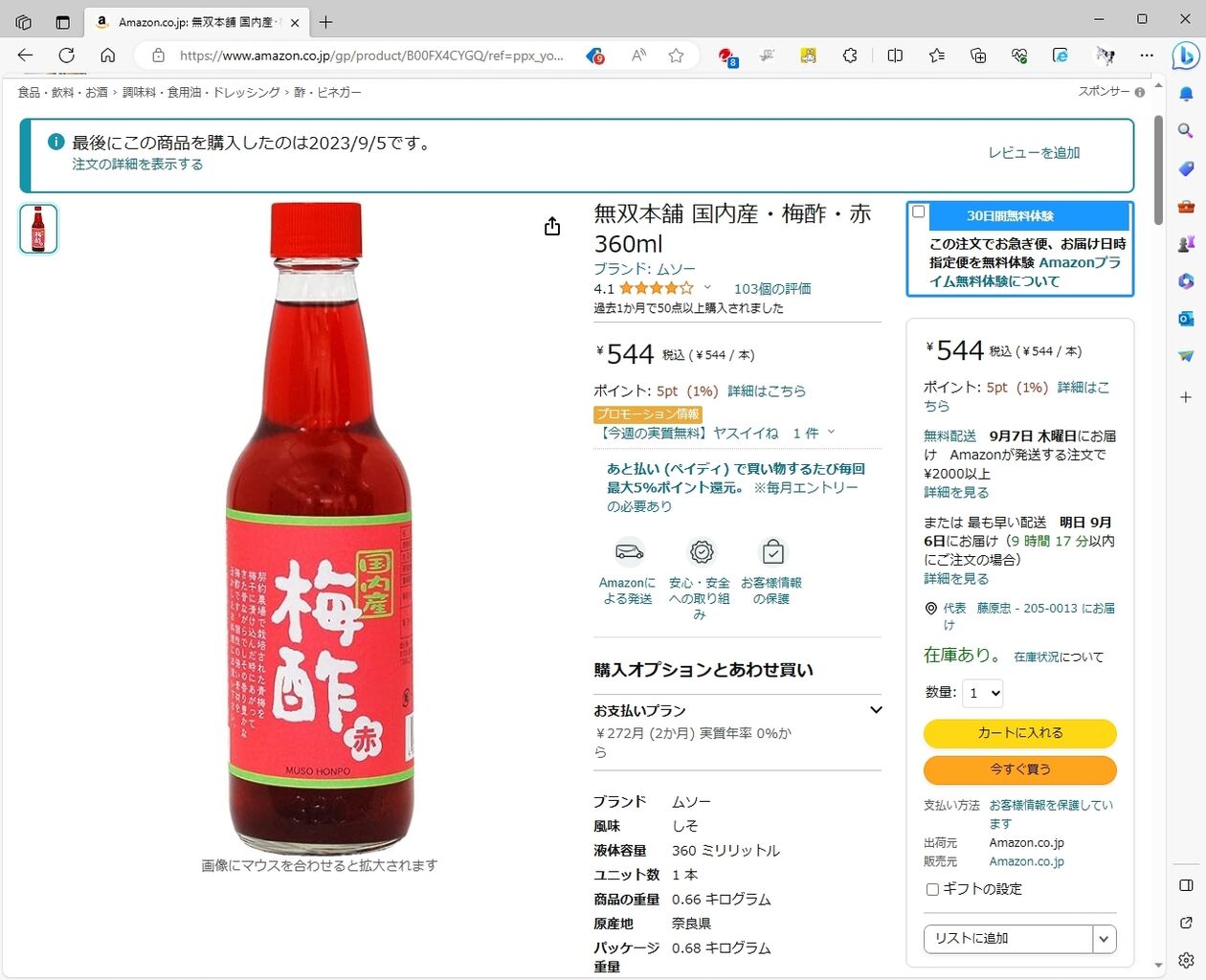This screenshot has height=980, width=1206.
Task: Open read aloud feature
Action: (x=638, y=56)
